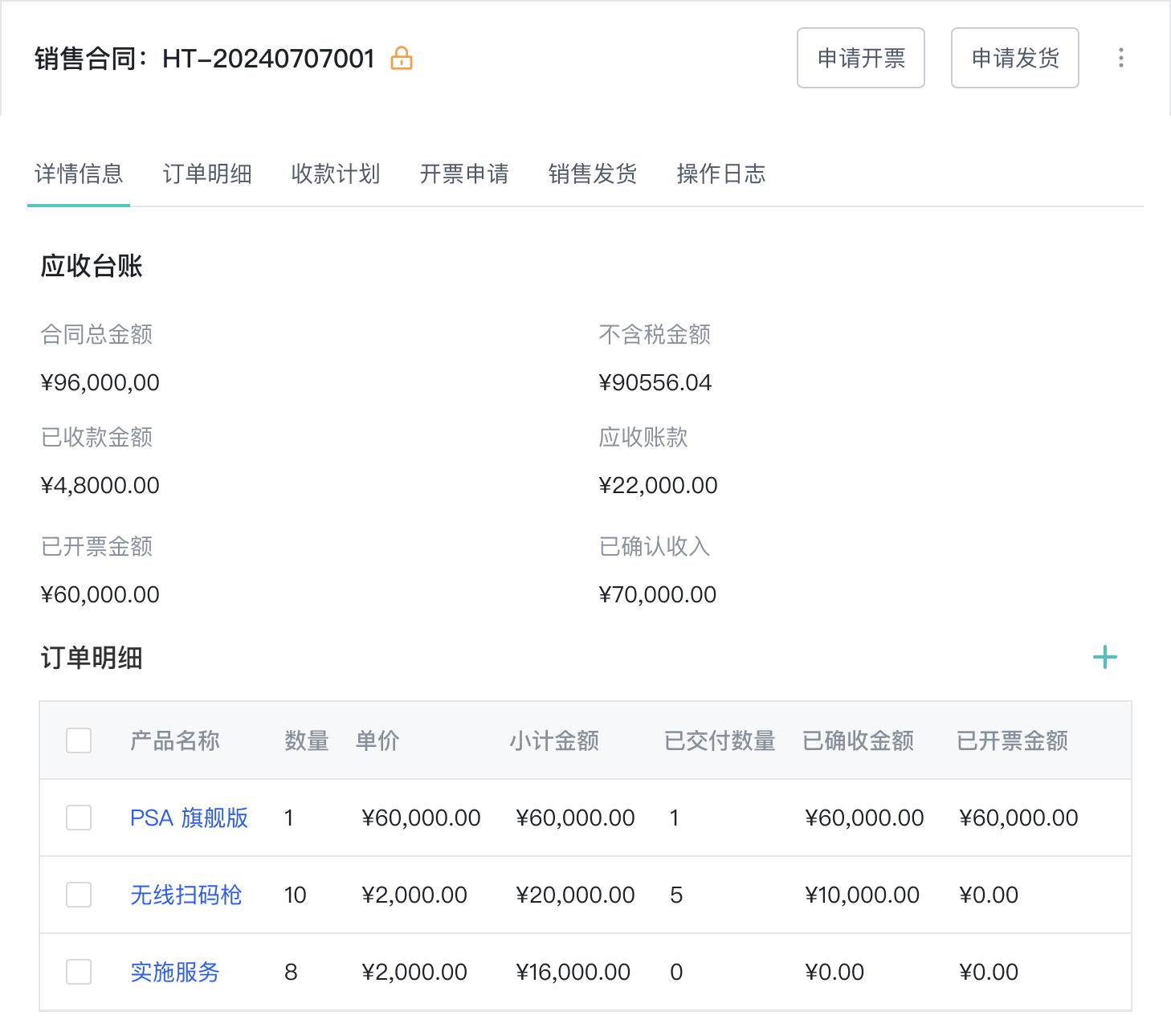The image size is (1171, 1036).
Task: Toggle the select-all checkbox in table header
Action: click(79, 740)
